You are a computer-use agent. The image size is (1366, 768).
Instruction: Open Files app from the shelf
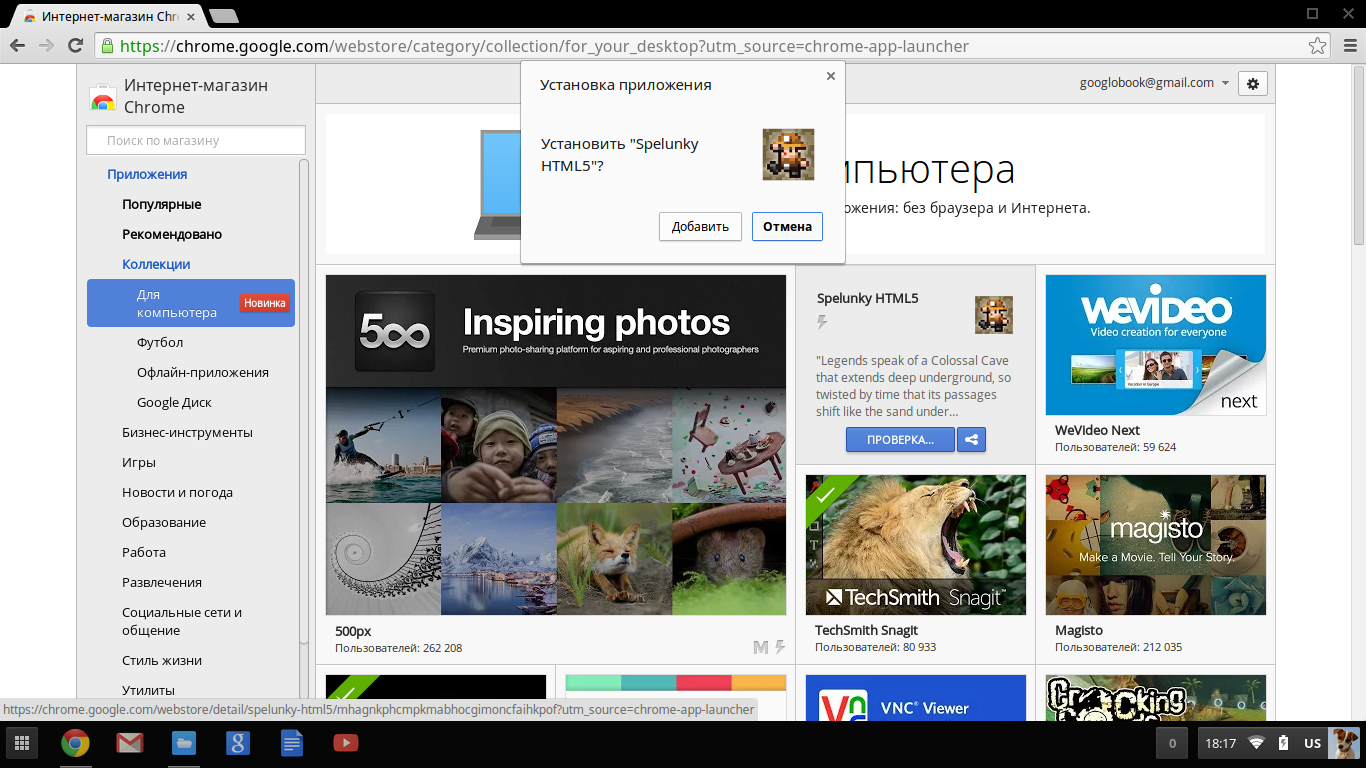coord(183,743)
